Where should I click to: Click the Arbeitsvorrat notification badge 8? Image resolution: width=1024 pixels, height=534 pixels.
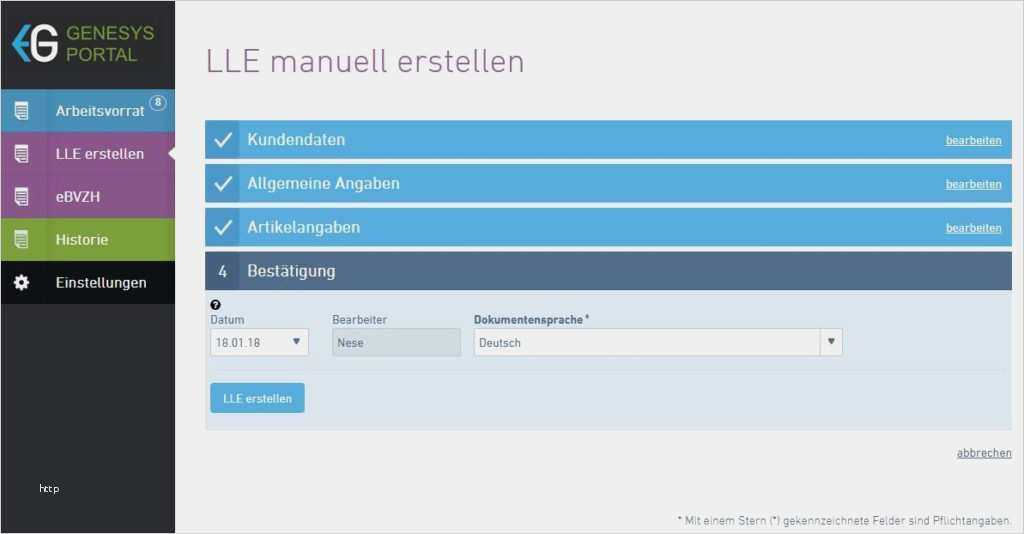(x=158, y=102)
